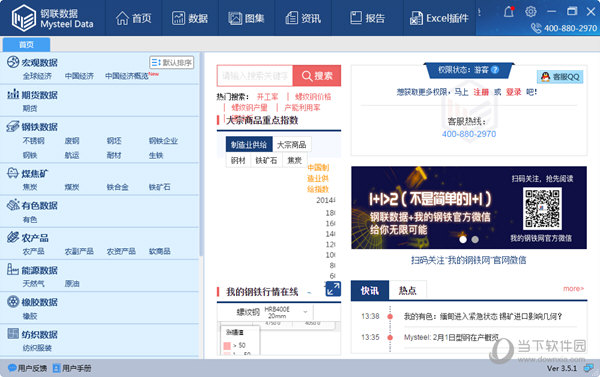Open 期货 under futures data
This screenshot has height=377, width=600.
[30, 108]
